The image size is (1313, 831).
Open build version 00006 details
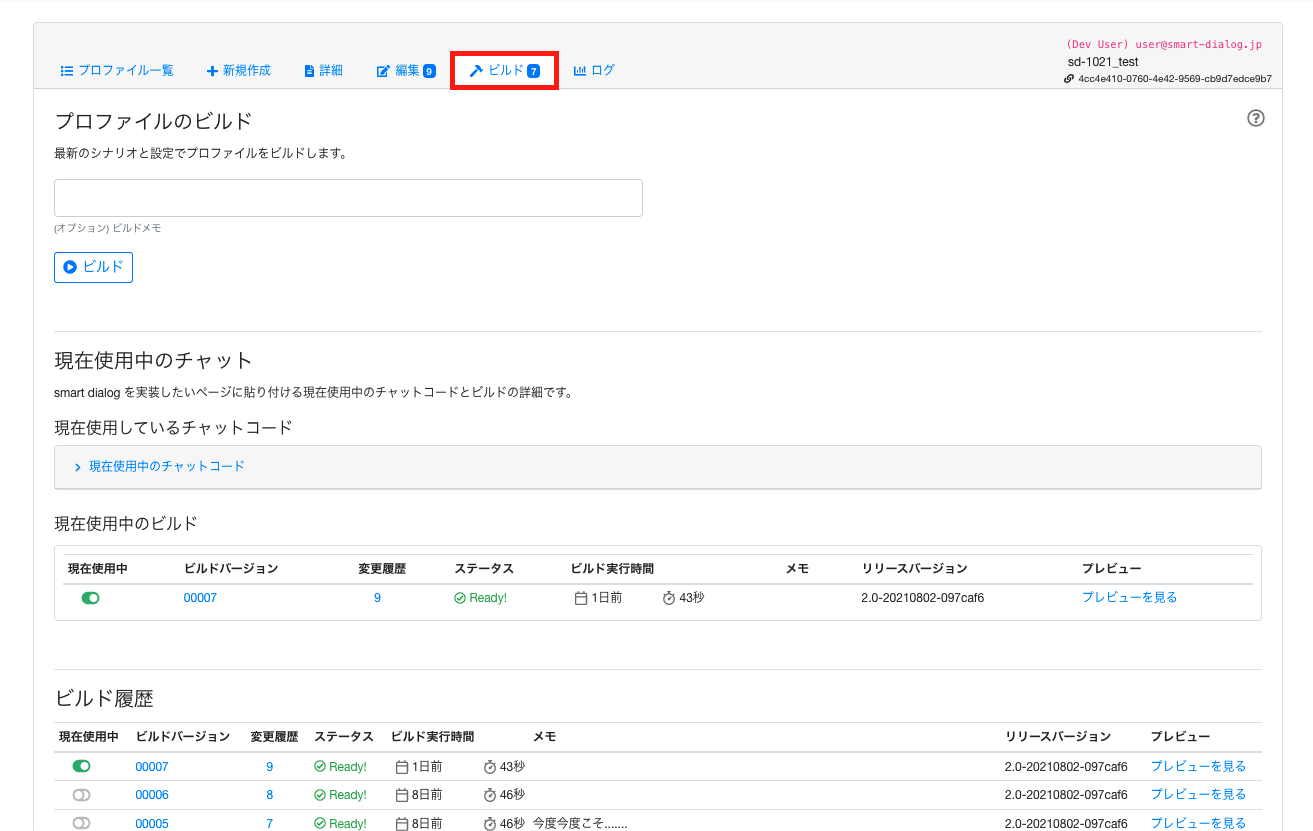pos(152,795)
